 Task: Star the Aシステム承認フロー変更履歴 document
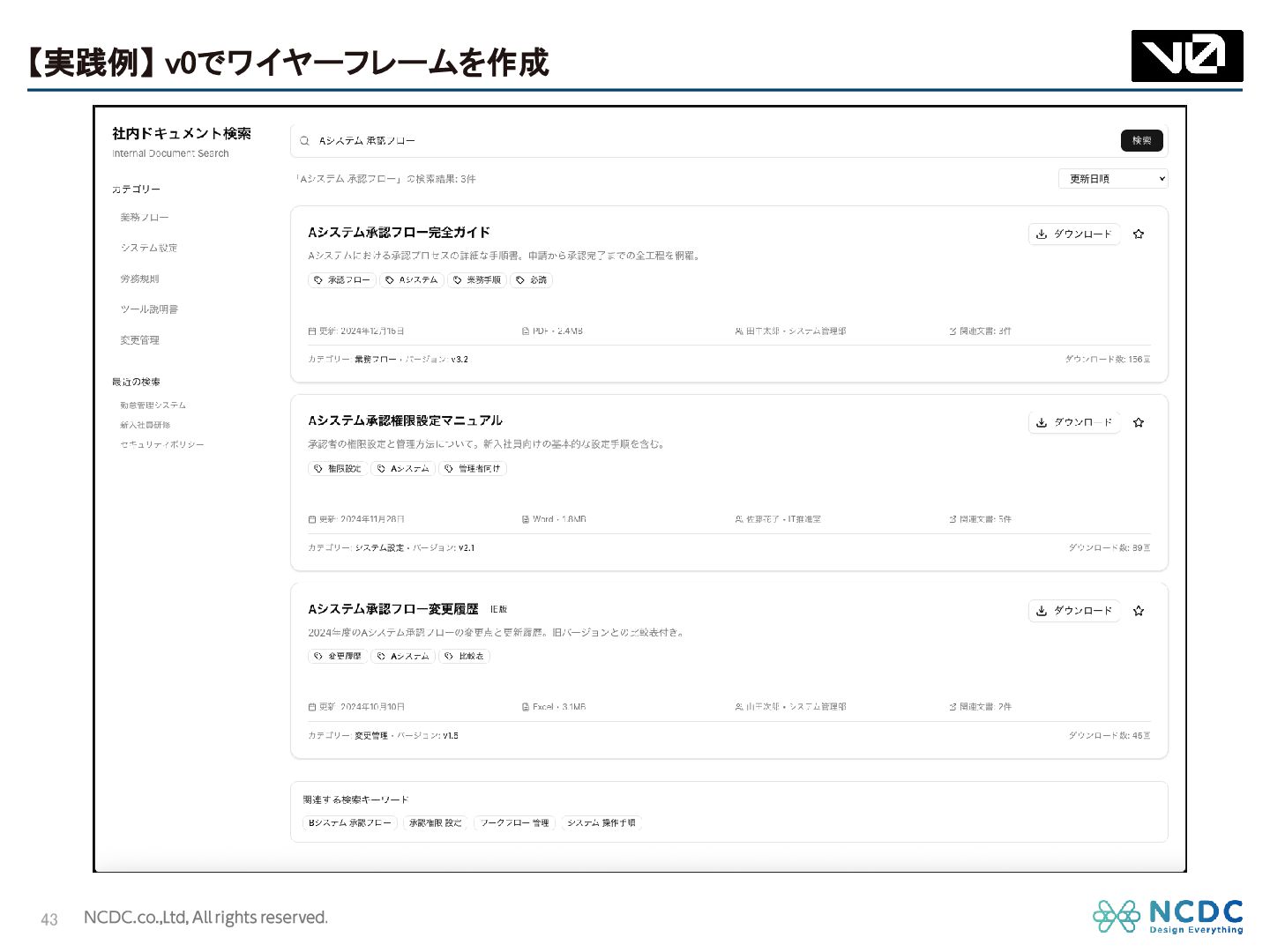[1139, 611]
